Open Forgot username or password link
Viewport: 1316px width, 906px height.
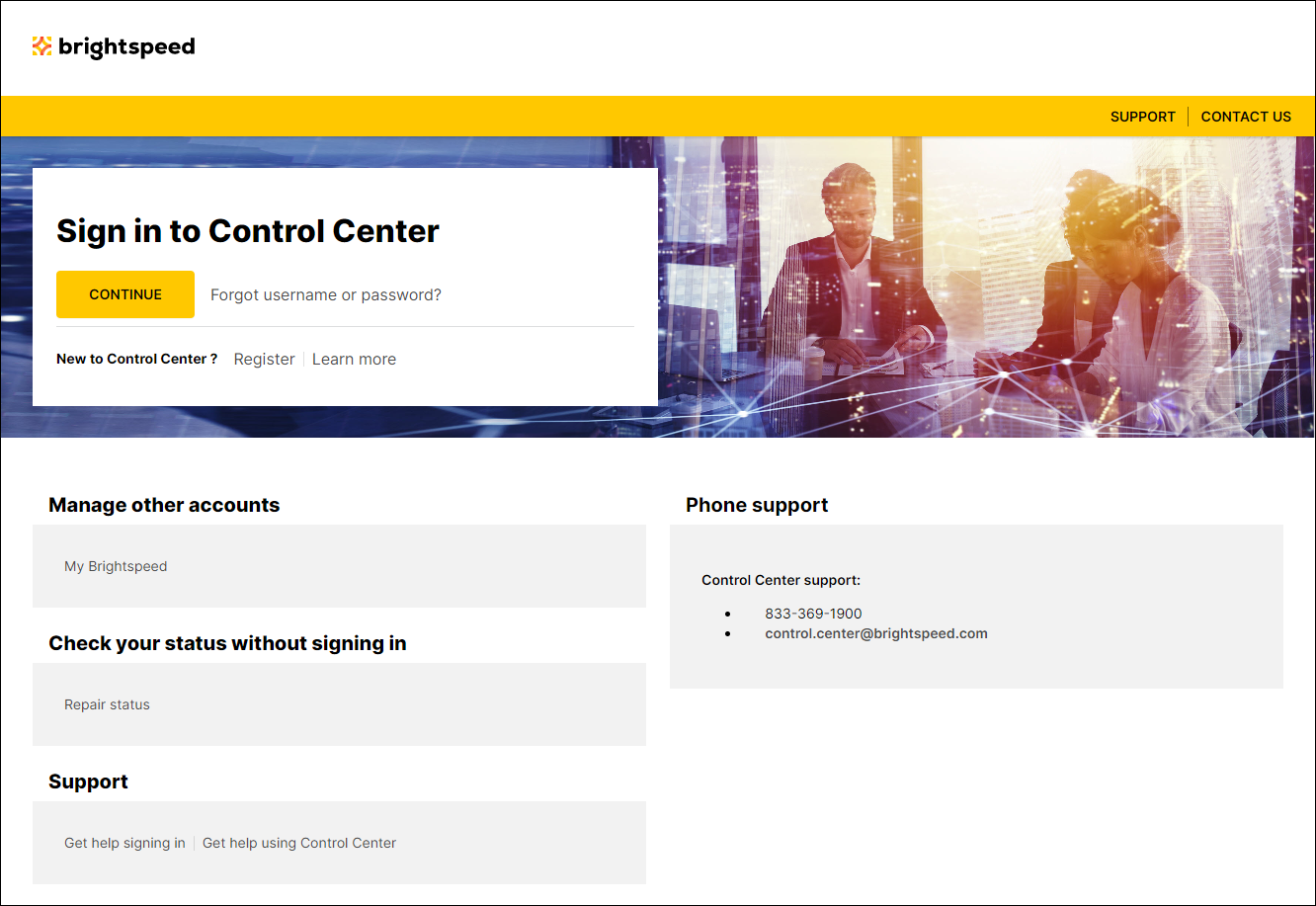click(x=326, y=294)
